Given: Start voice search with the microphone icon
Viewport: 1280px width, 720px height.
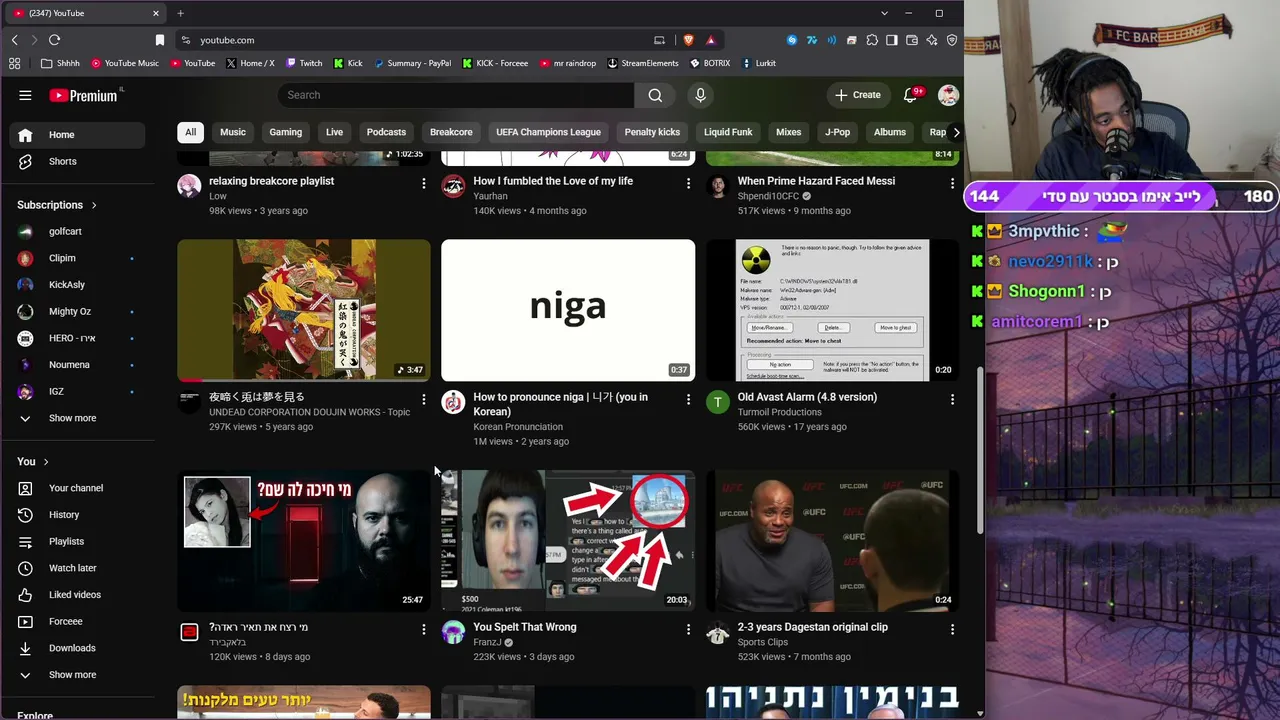Looking at the screenshot, I should click(x=700, y=95).
